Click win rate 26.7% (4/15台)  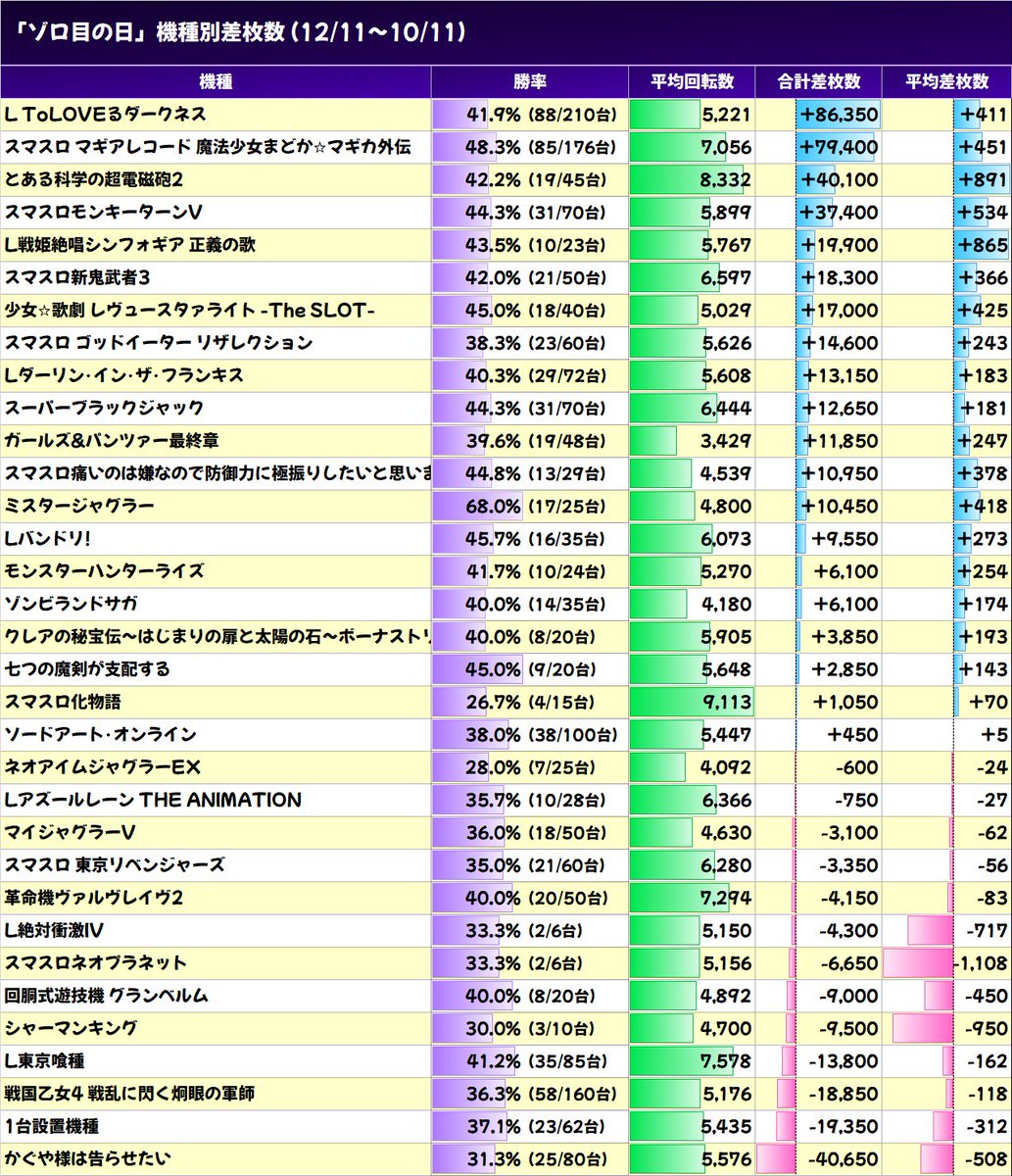click(529, 702)
